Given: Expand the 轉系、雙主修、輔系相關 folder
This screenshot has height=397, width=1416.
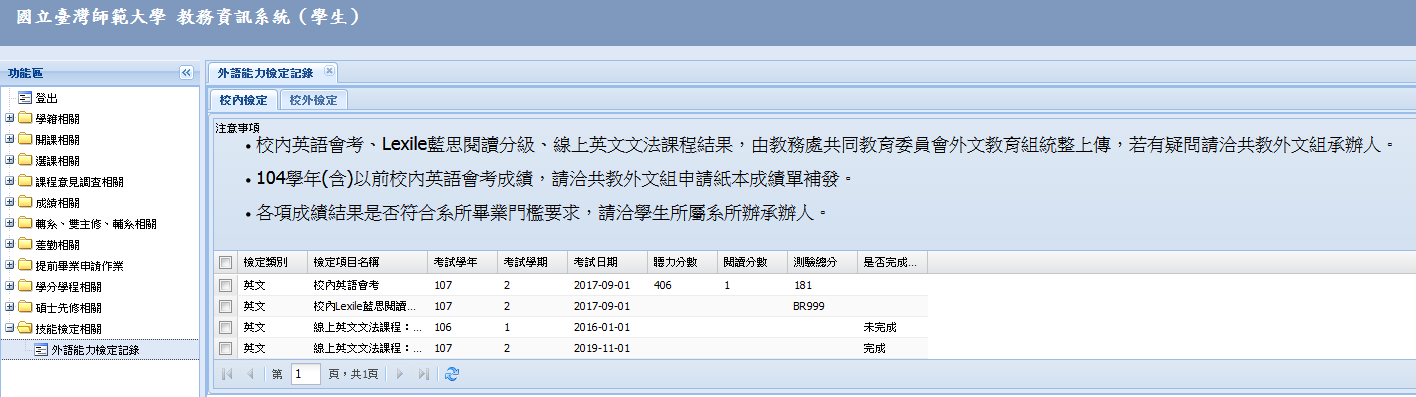Looking at the screenshot, I should click(x=9, y=224).
